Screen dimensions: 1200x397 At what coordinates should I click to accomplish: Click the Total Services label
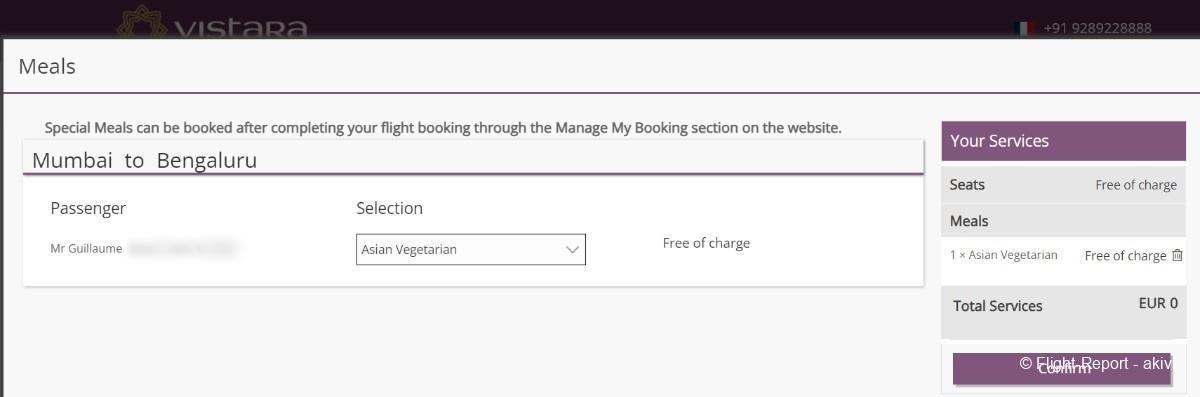point(997,306)
